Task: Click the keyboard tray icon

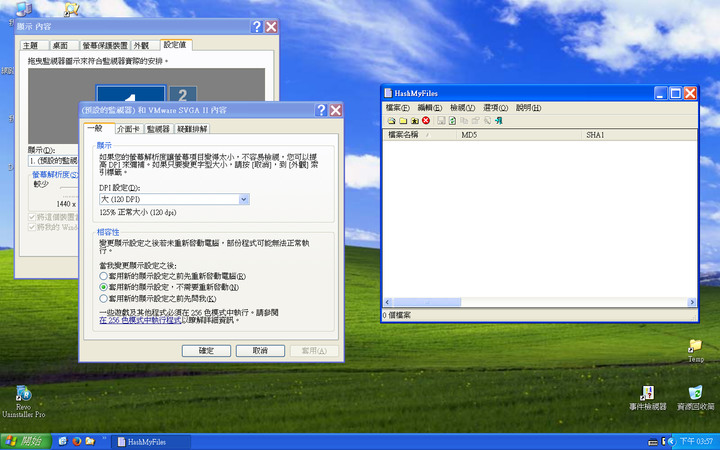Action: click(x=652, y=442)
